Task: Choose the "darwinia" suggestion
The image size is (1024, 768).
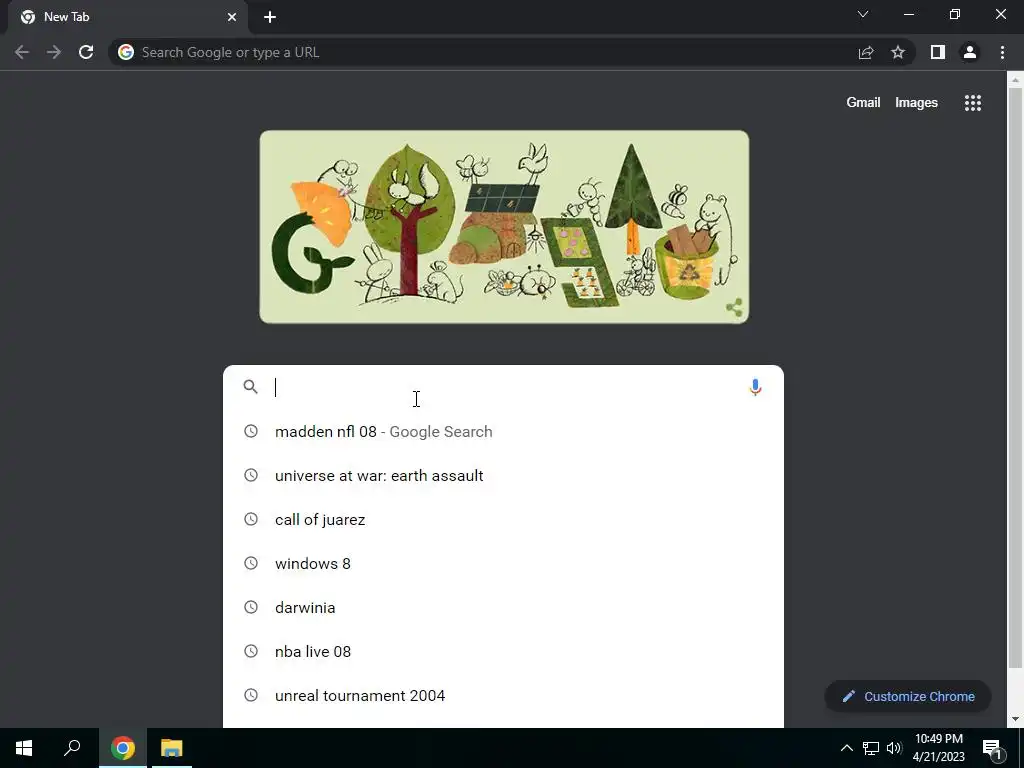Action: (x=503, y=607)
